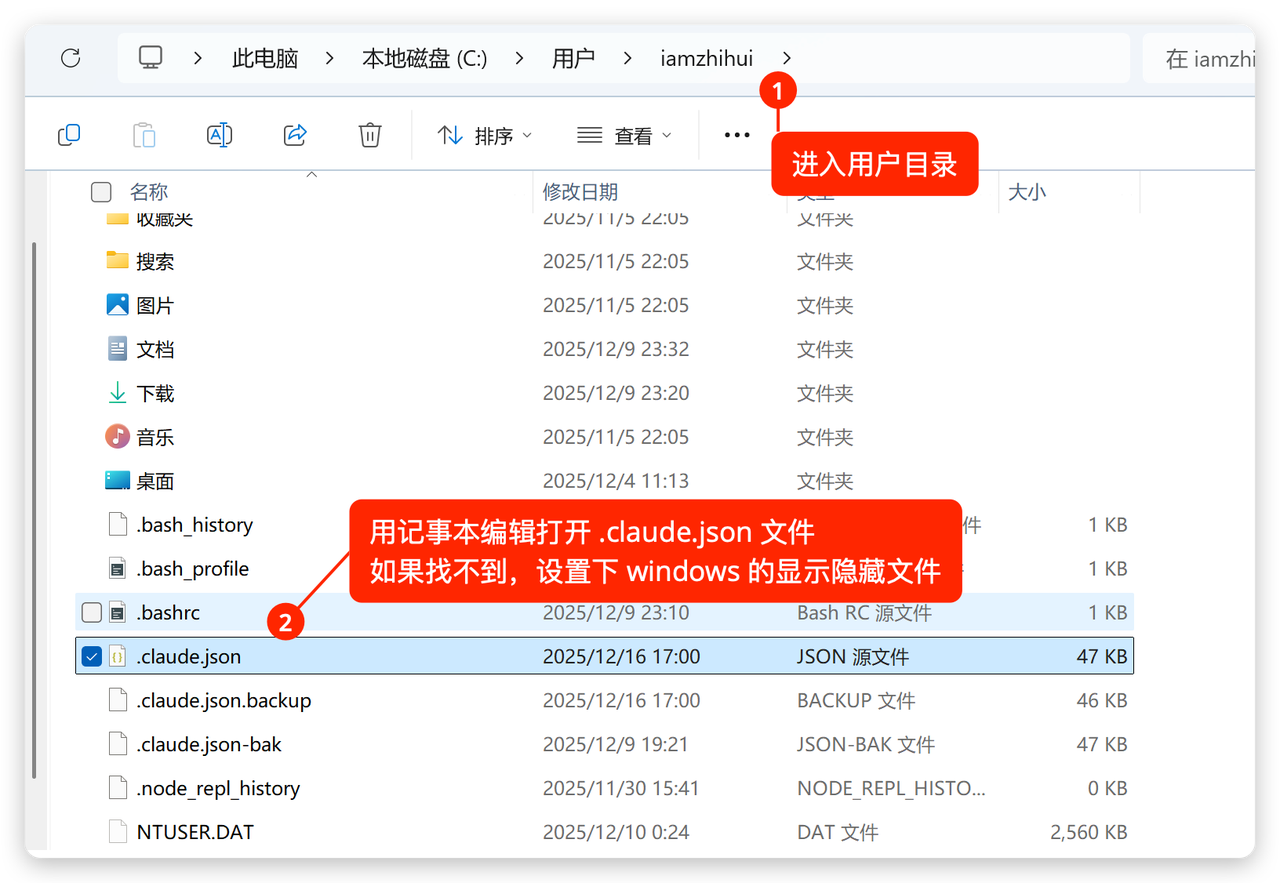Click the copy icon in toolbar
The width and height of the screenshot is (1280, 883).
(69, 135)
